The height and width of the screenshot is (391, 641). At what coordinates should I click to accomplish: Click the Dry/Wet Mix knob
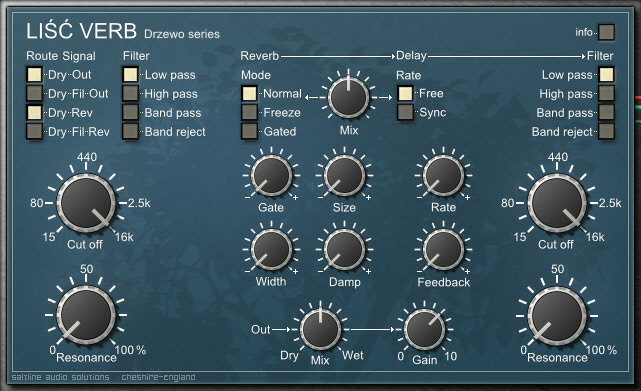click(320, 330)
